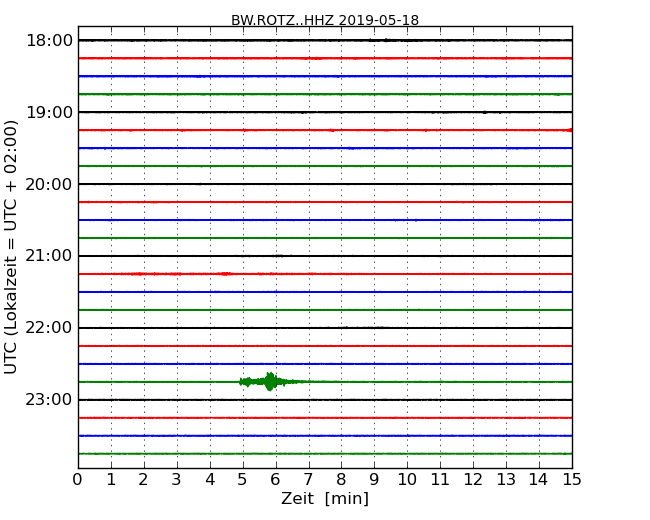The image size is (650, 520).
Task: Click the x-axis tick label 5
Action: click(243, 480)
